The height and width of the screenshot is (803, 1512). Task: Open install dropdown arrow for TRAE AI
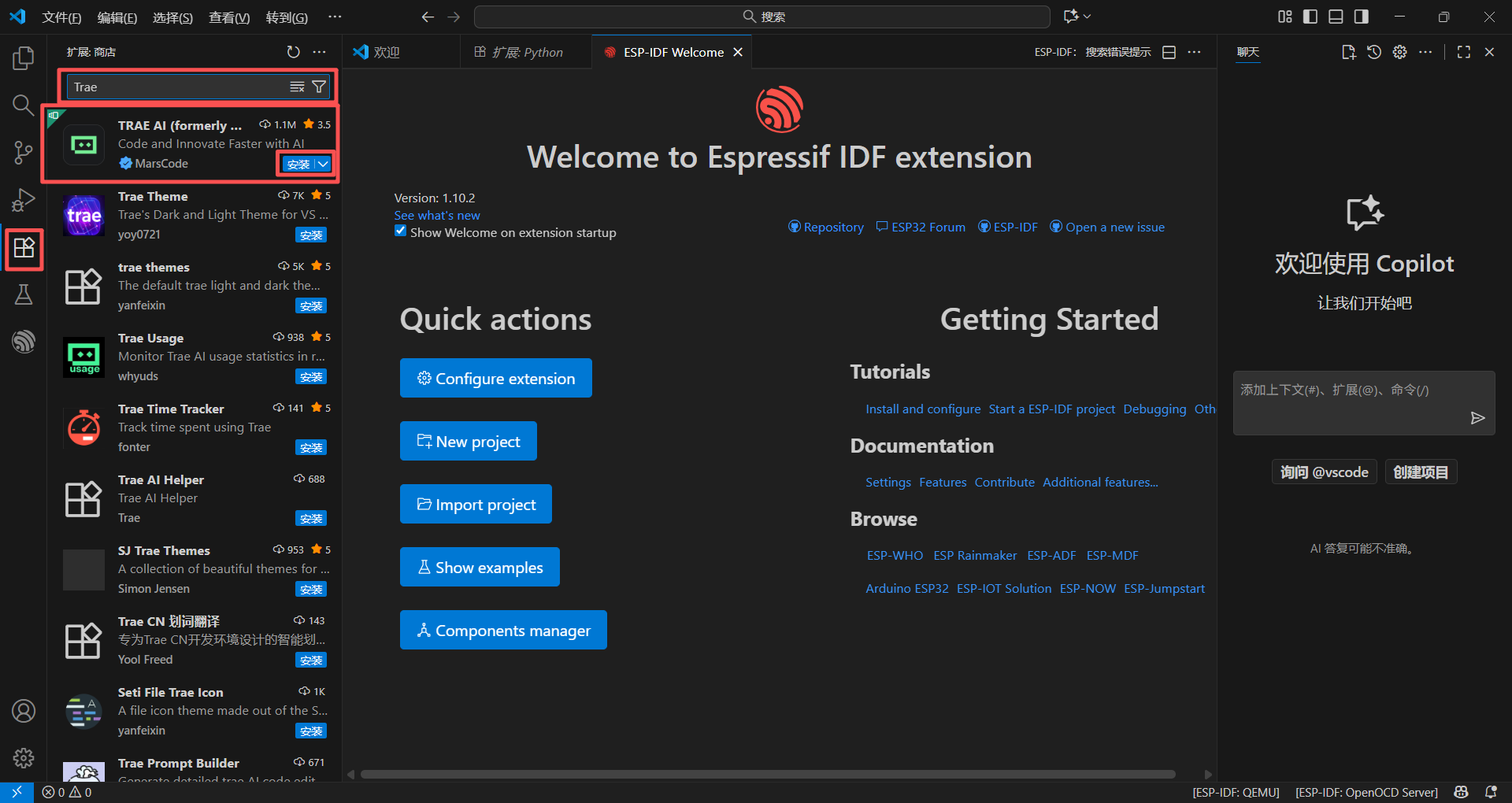[x=323, y=164]
